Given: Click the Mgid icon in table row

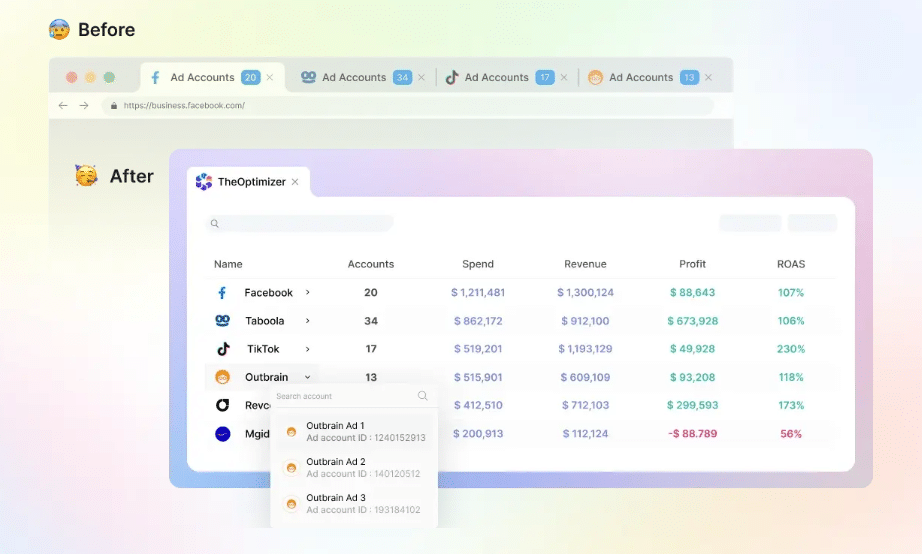Looking at the screenshot, I should pos(223,434).
